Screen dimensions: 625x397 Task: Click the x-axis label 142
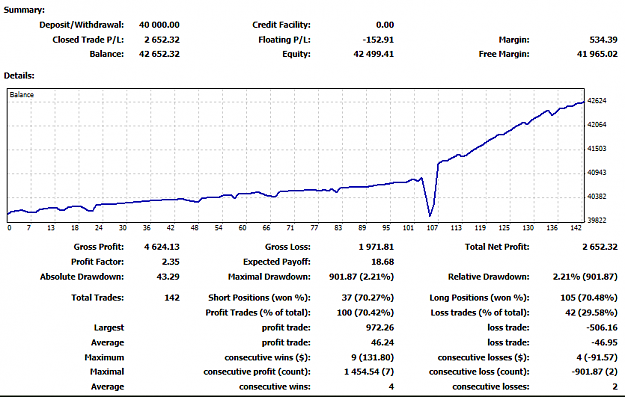pyautogui.click(x=576, y=228)
